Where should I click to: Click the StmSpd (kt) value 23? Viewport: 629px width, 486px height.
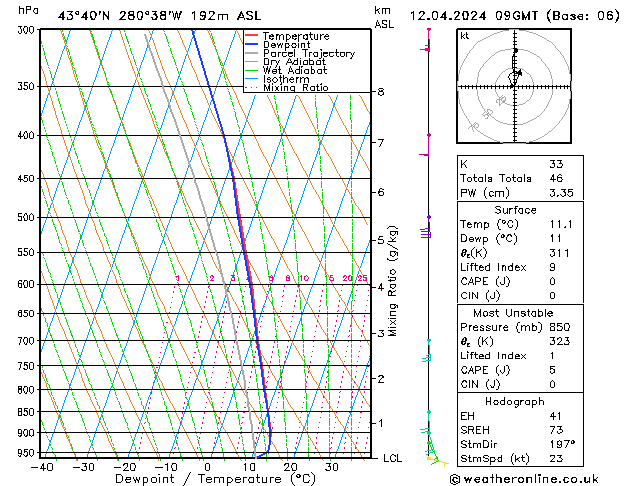[556, 458]
